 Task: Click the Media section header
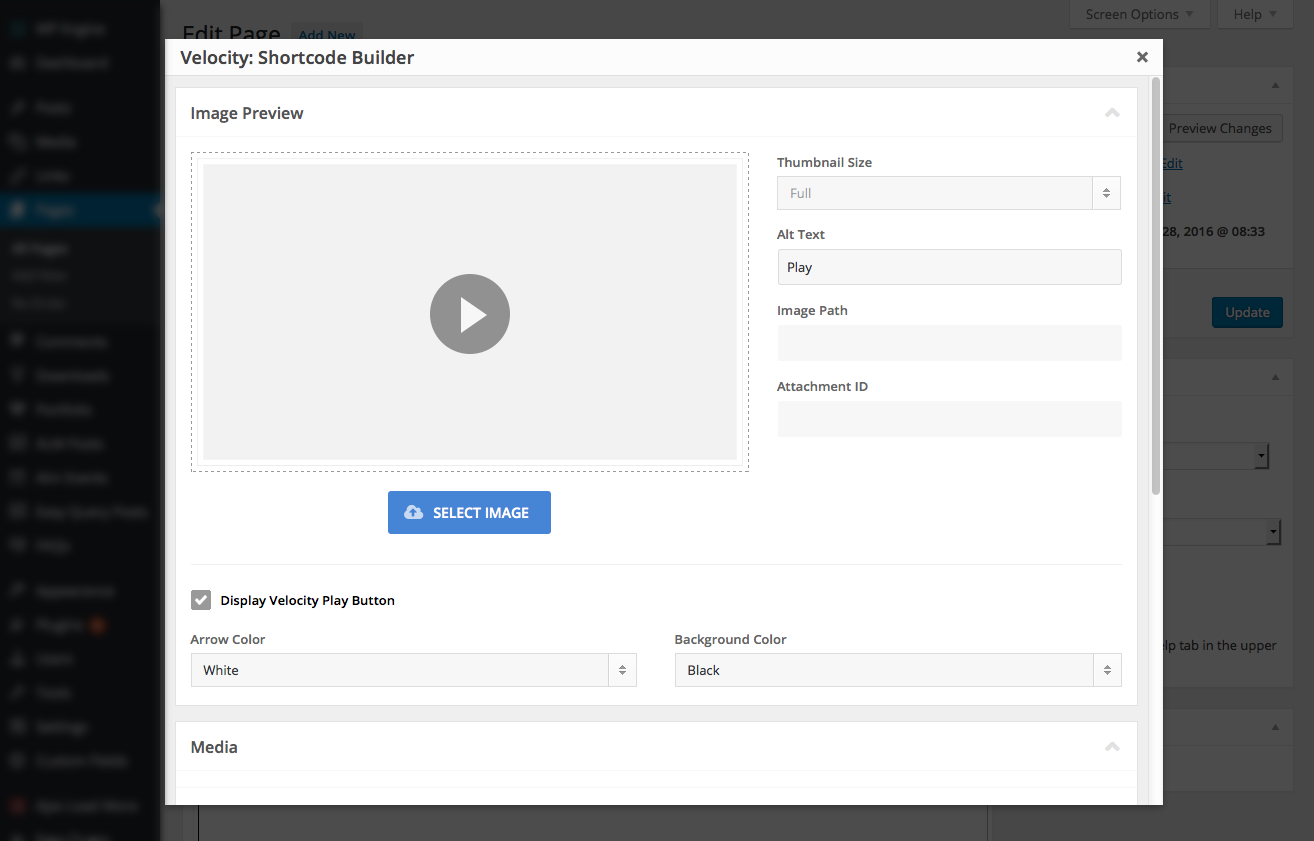click(x=656, y=747)
